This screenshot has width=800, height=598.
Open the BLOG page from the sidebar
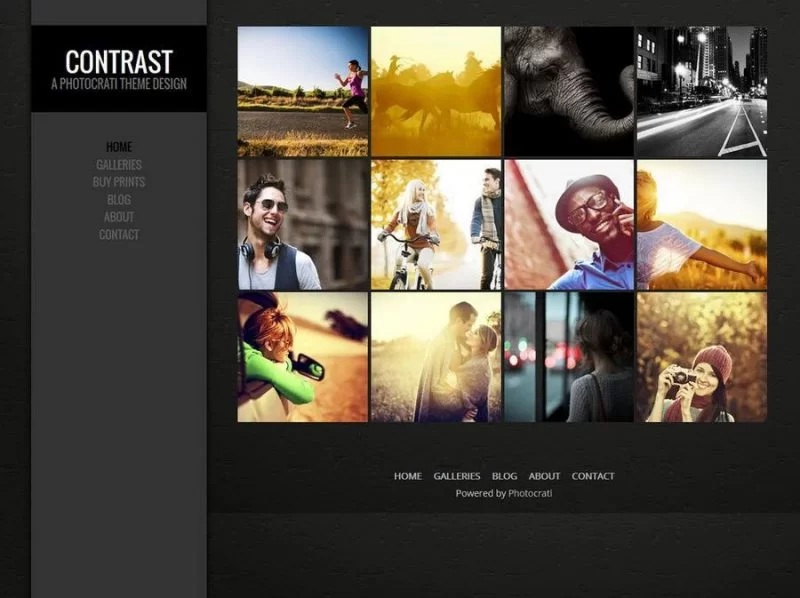pos(118,199)
